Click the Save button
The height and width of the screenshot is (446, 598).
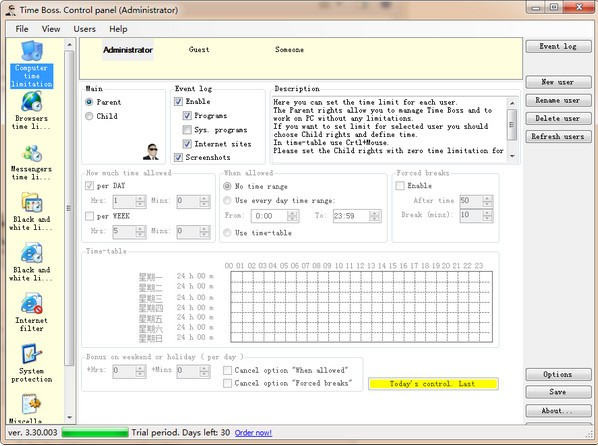point(558,392)
